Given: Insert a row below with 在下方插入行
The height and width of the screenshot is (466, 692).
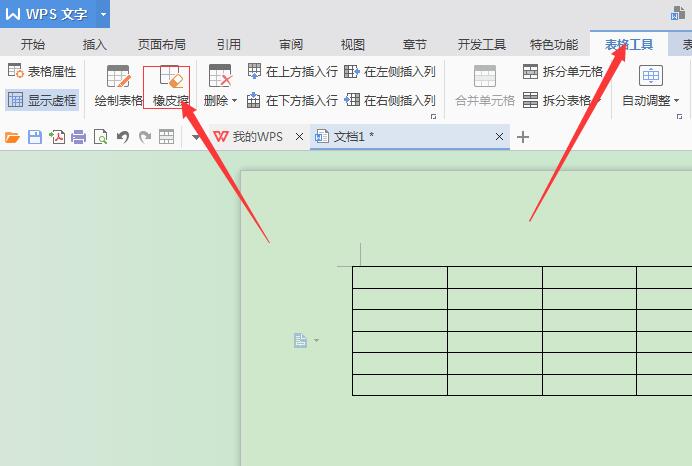Looking at the screenshot, I should click(x=292, y=100).
